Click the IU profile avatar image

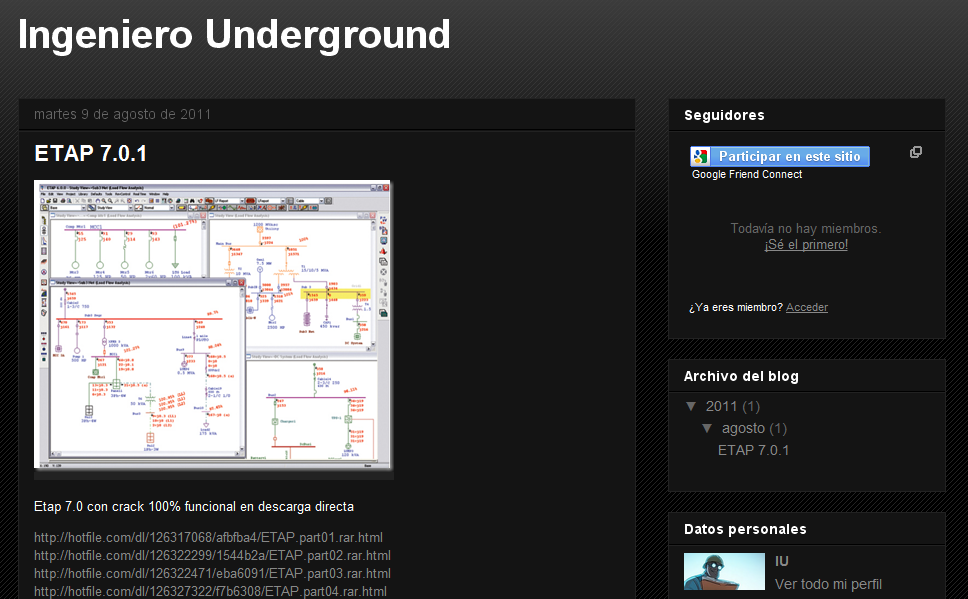click(724, 571)
